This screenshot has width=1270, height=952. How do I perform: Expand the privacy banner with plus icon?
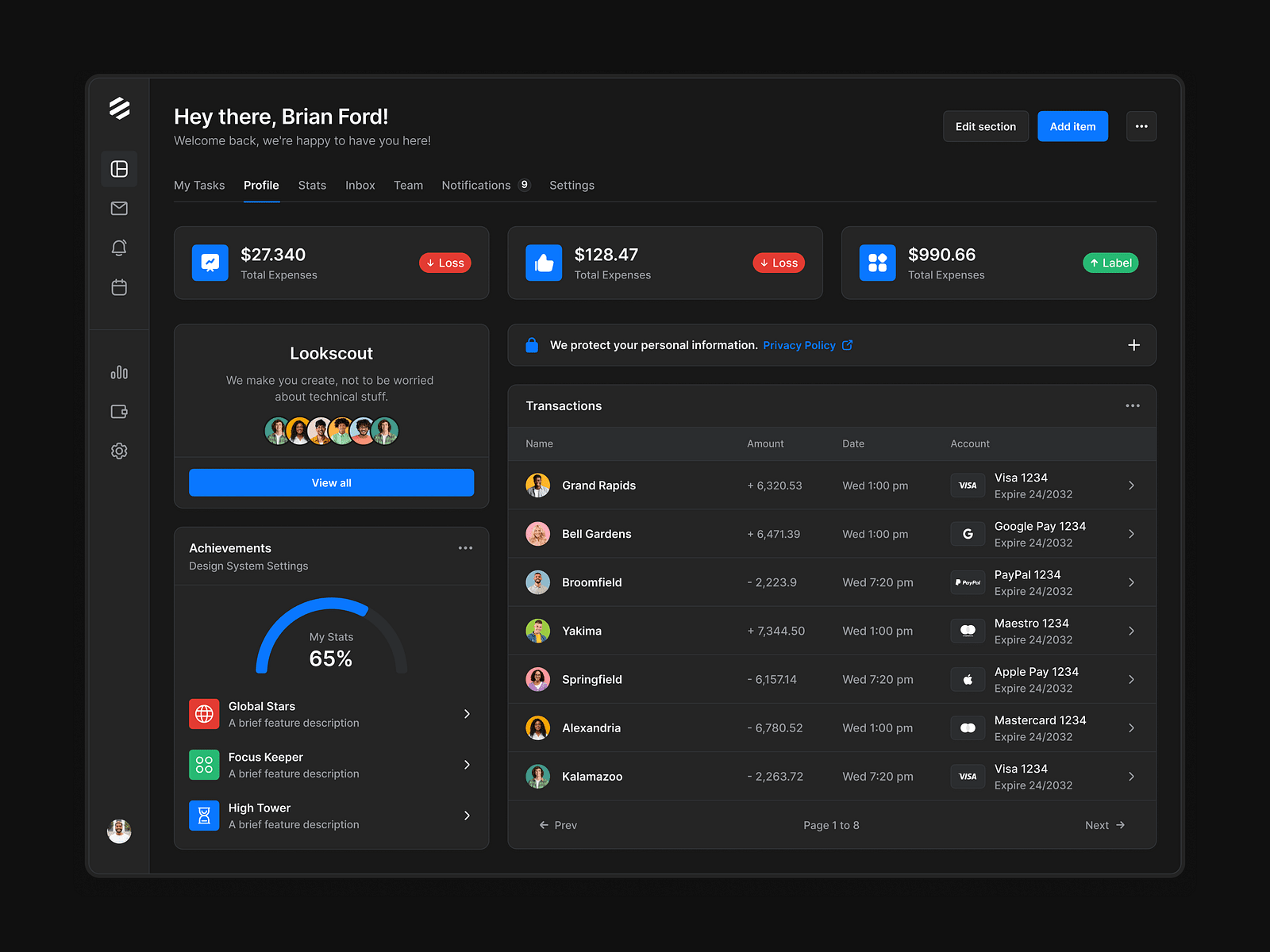pyautogui.click(x=1133, y=345)
